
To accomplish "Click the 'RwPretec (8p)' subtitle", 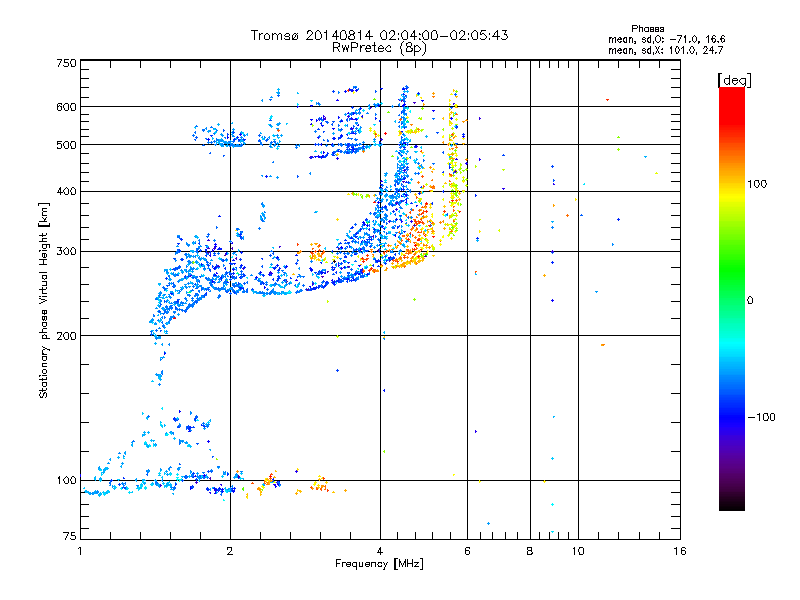I will 379,48.
